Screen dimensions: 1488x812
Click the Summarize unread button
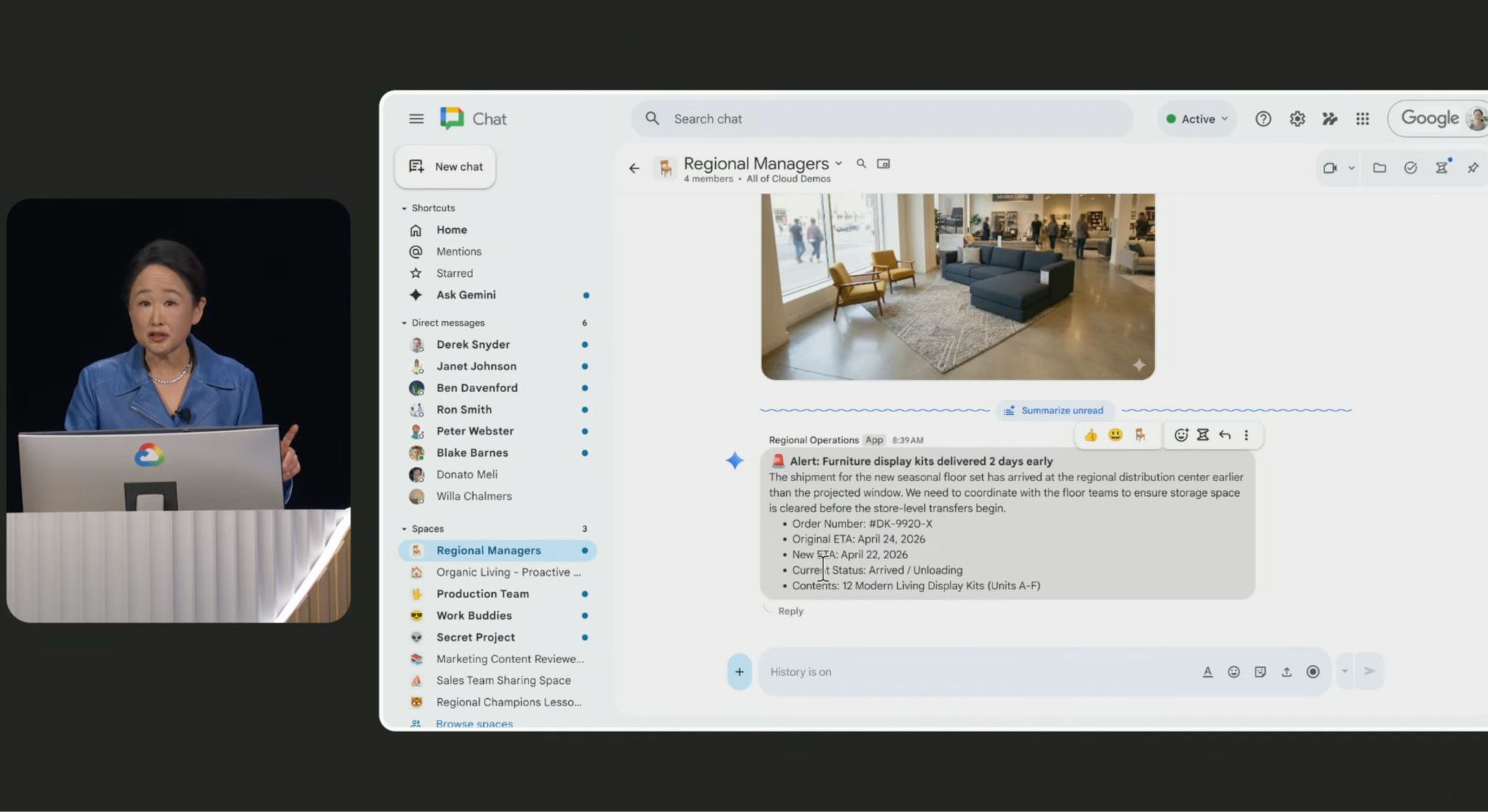coord(1055,410)
